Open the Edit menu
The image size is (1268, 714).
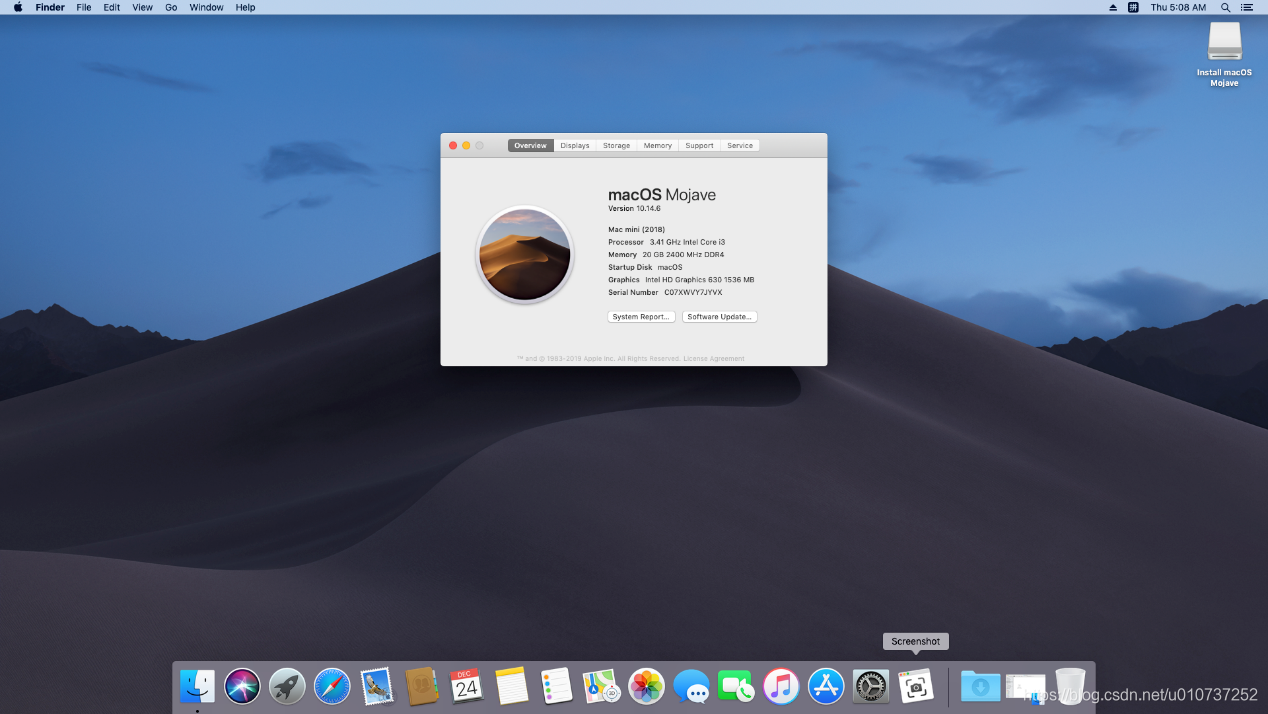pyautogui.click(x=112, y=7)
